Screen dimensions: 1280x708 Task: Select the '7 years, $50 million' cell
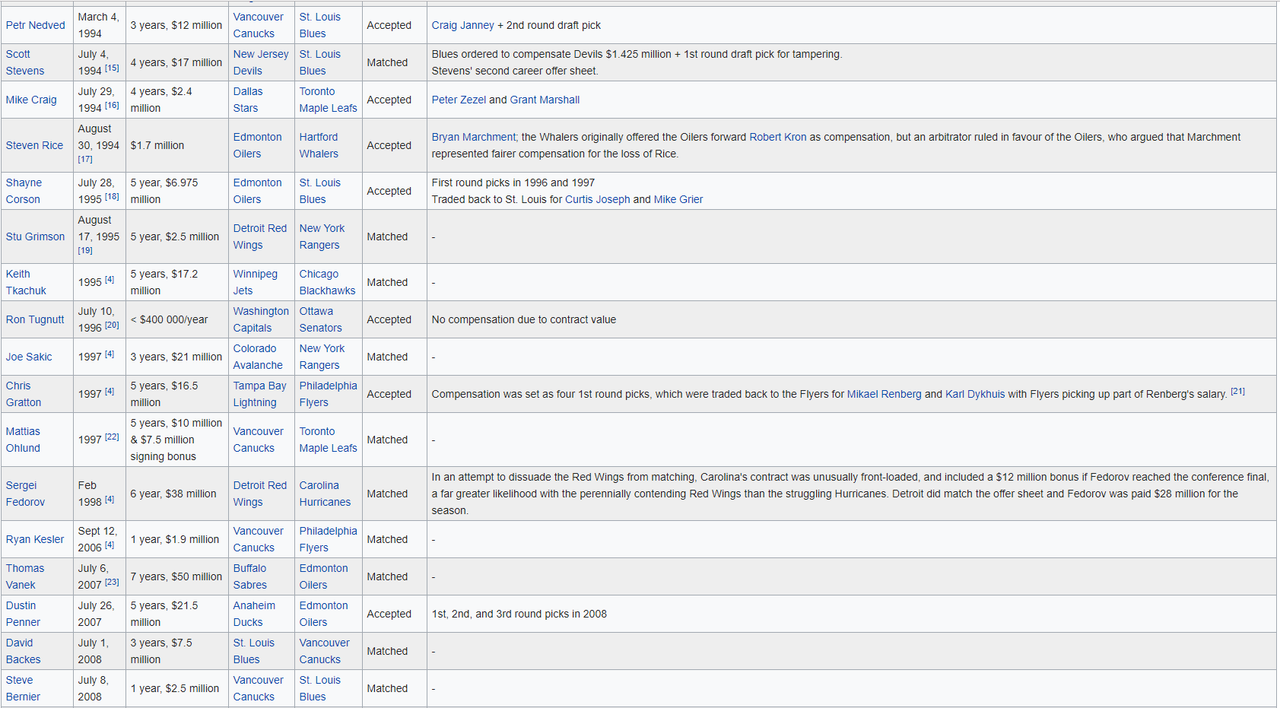[177, 577]
